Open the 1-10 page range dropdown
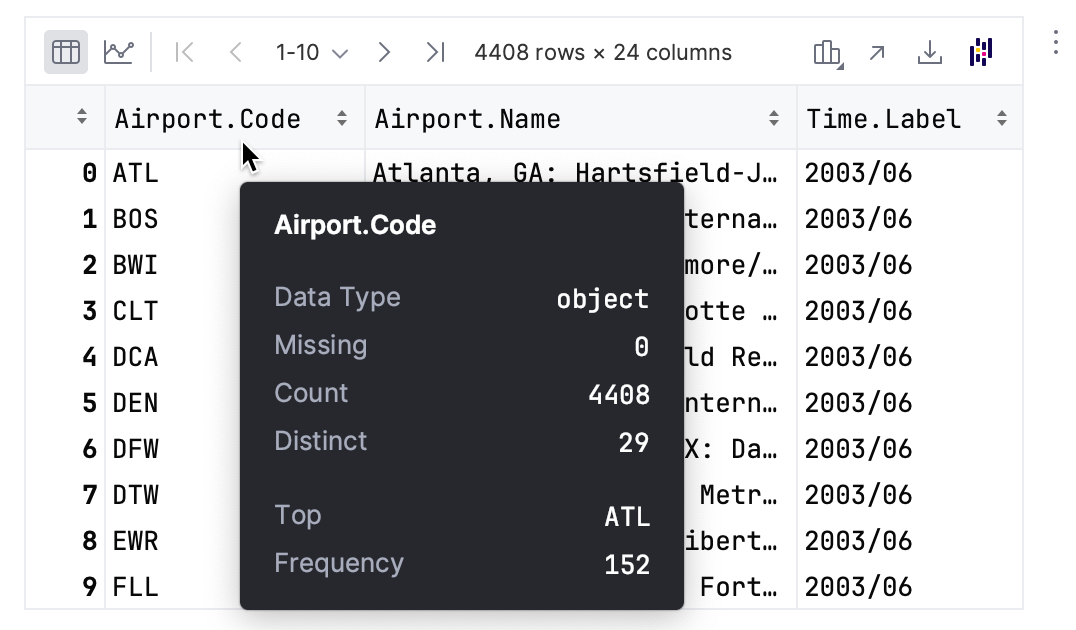Screen dimensions: 1076x630 tap(310, 51)
